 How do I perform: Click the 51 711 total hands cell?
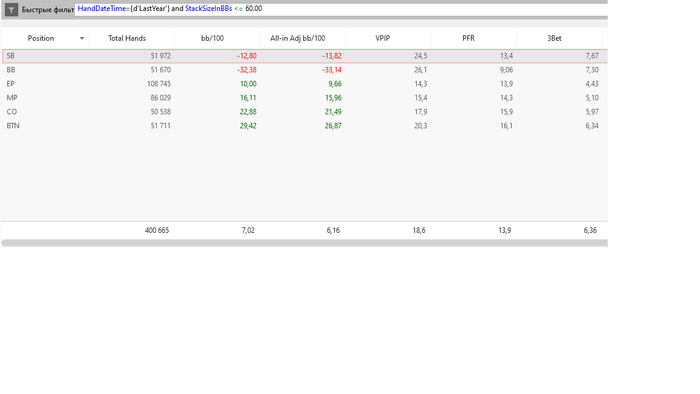click(161, 126)
